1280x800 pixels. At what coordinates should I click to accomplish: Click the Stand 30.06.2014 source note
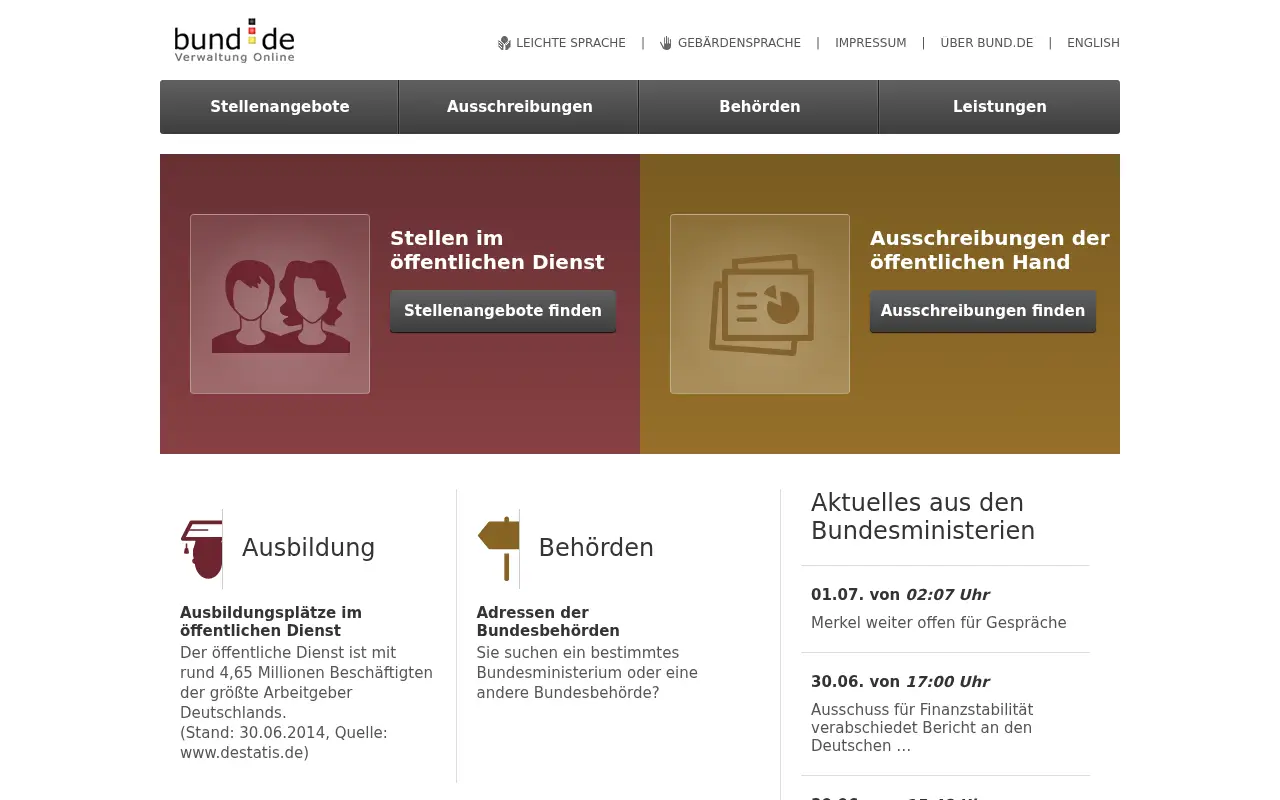point(283,743)
